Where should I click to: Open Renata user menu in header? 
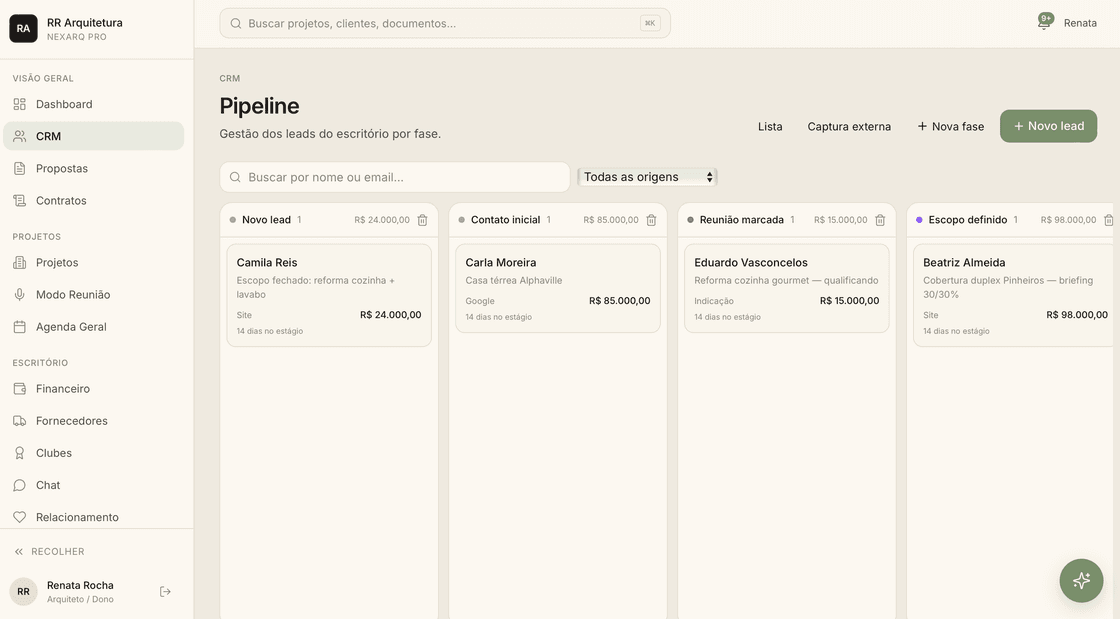point(1080,23)
